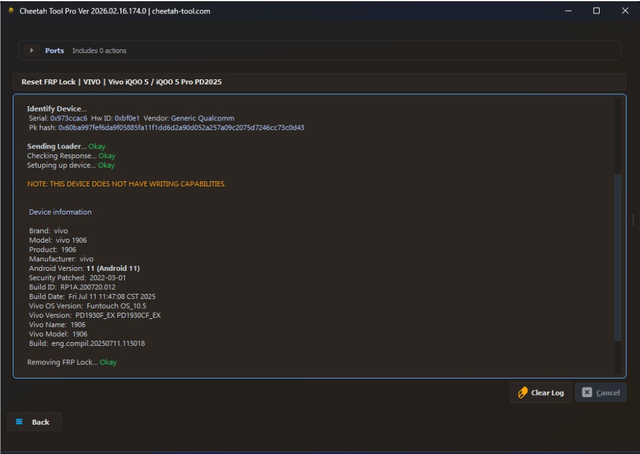Image resolution: width=640 pixels, height=454 pixels.
Task: Go back using the Back button label
Action: pyautogui.click(x=40, y=422)
